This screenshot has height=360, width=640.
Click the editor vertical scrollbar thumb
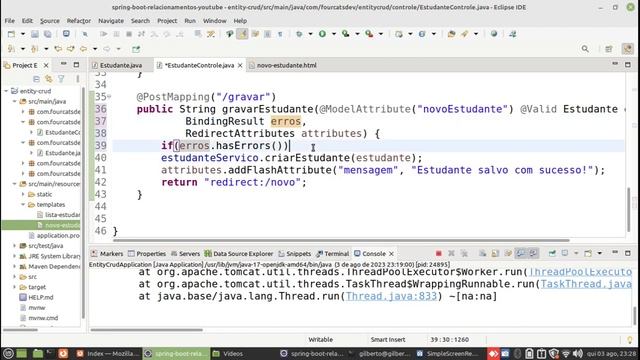pos(629,209)
